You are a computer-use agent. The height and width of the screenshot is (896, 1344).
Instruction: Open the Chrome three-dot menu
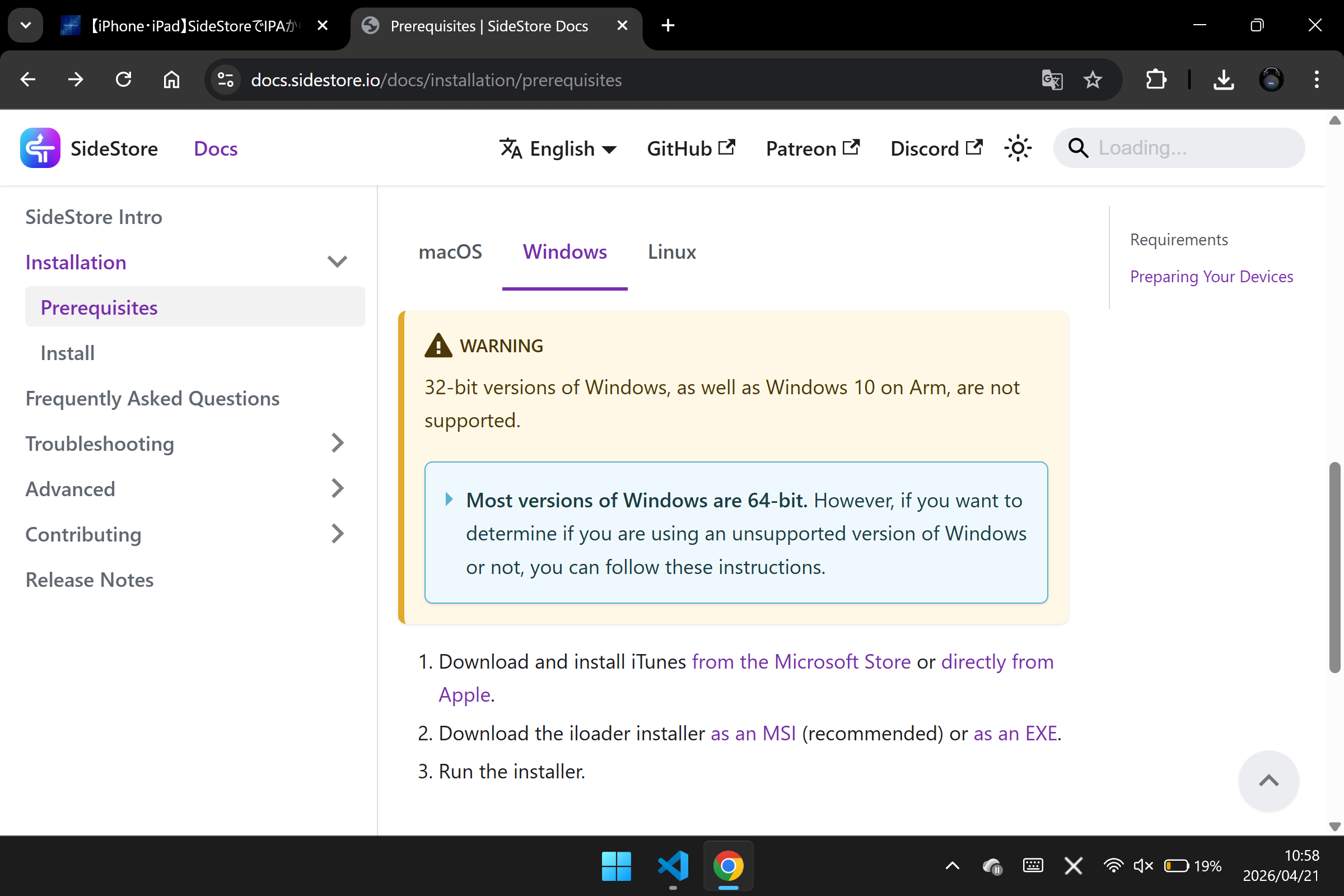pos(1317,80)
